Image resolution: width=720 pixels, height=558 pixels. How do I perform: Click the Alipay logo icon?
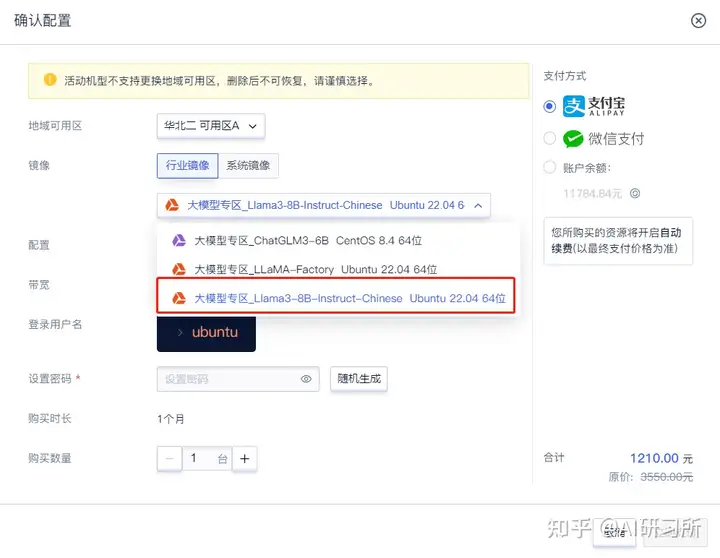(x=574, y=107)
